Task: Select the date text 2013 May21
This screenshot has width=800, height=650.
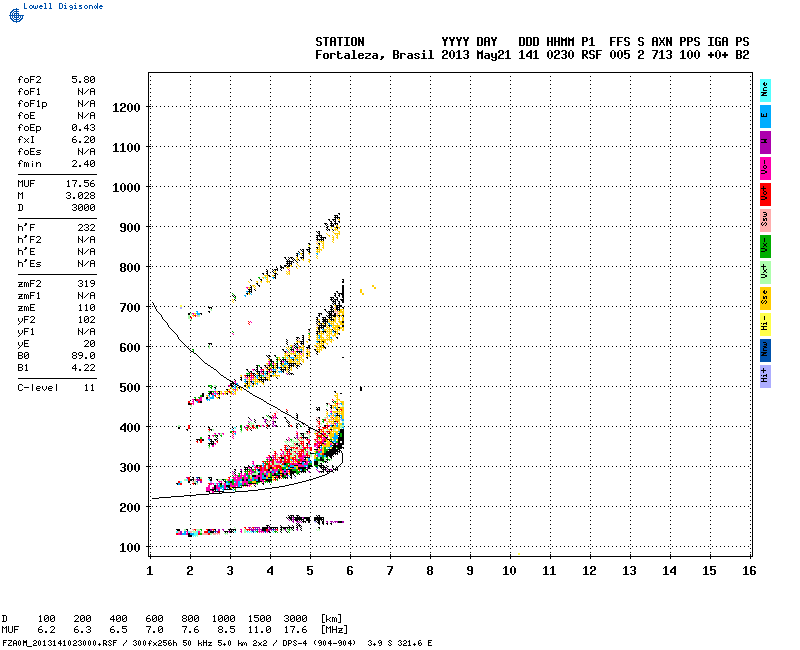Action: tap(476, 55)
